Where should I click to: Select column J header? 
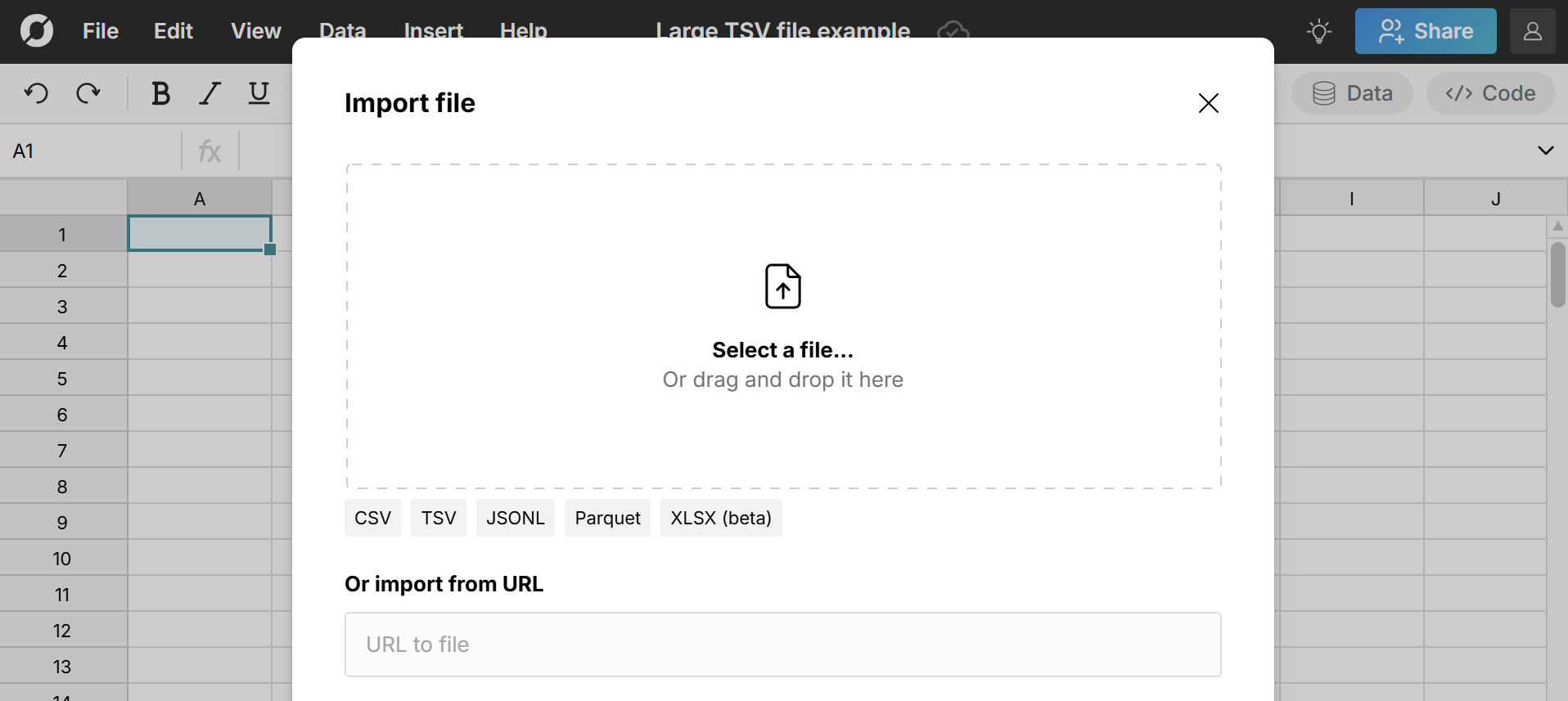click(x=1495, y=199)
